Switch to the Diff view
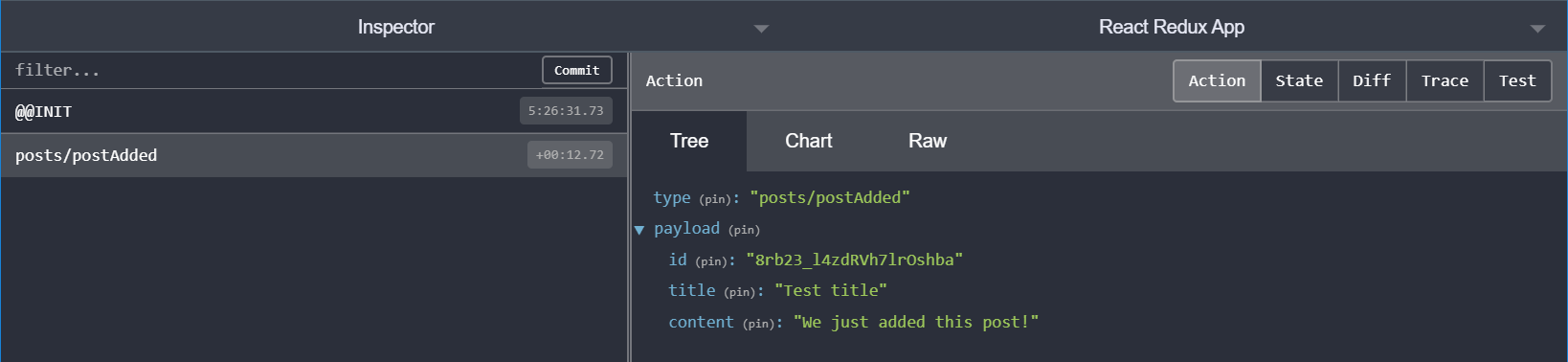Viewport: 1568px width, 362px height. click(1372, 81)
